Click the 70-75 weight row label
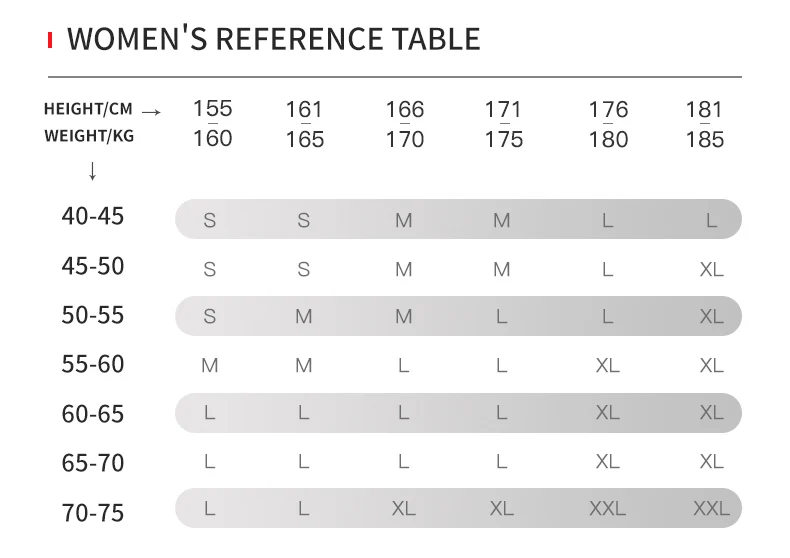The image size is (790, 558). [x=93, y=513]
